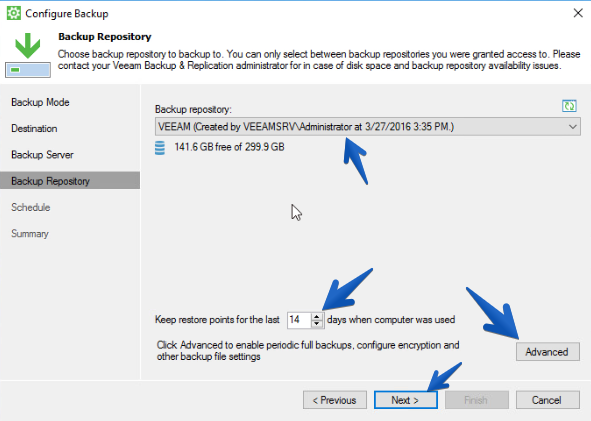Click the refresh repositories icon

(x=569, y=106)
